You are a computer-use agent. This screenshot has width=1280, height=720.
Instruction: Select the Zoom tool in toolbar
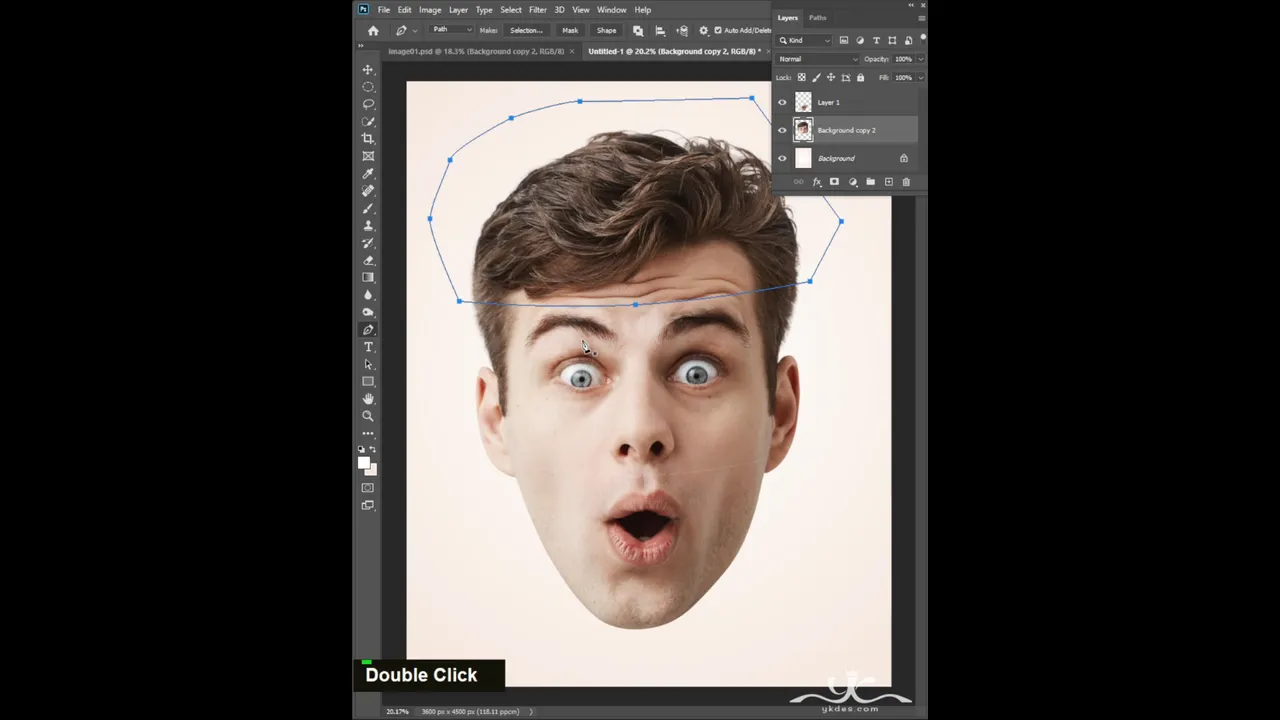click(368, 416)
